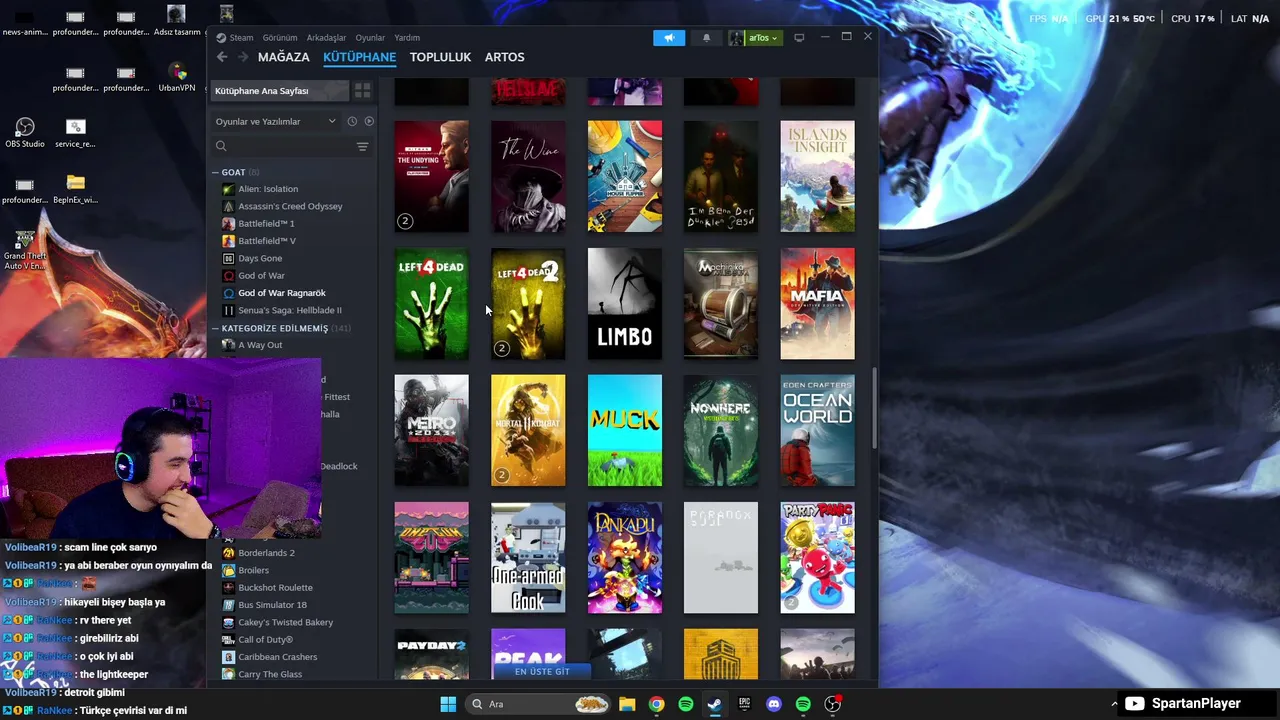Open Alien: Isolation in sidebar
Viewport: 1280px width, 720px height.
[x=268, y=189]
